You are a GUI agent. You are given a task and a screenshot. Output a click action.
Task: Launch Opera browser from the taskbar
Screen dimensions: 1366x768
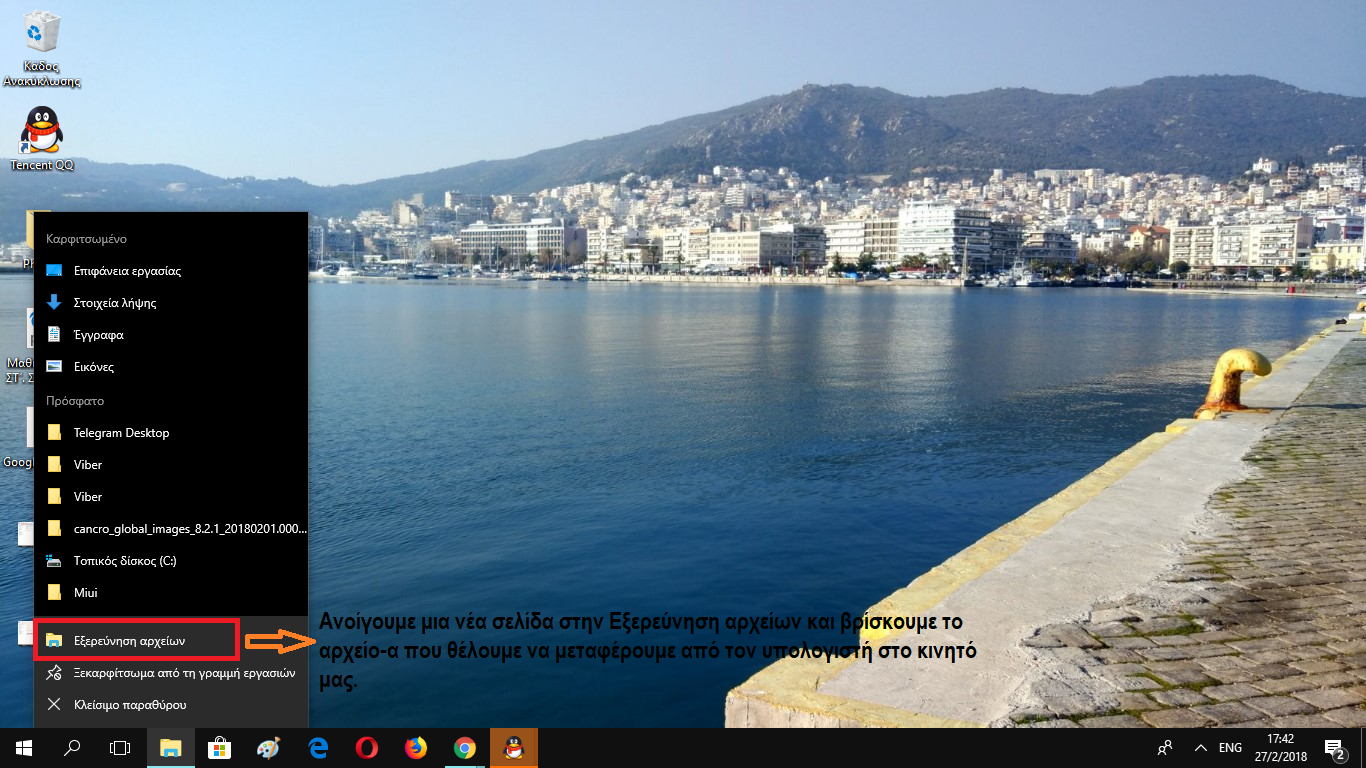(x=367, y=747)
